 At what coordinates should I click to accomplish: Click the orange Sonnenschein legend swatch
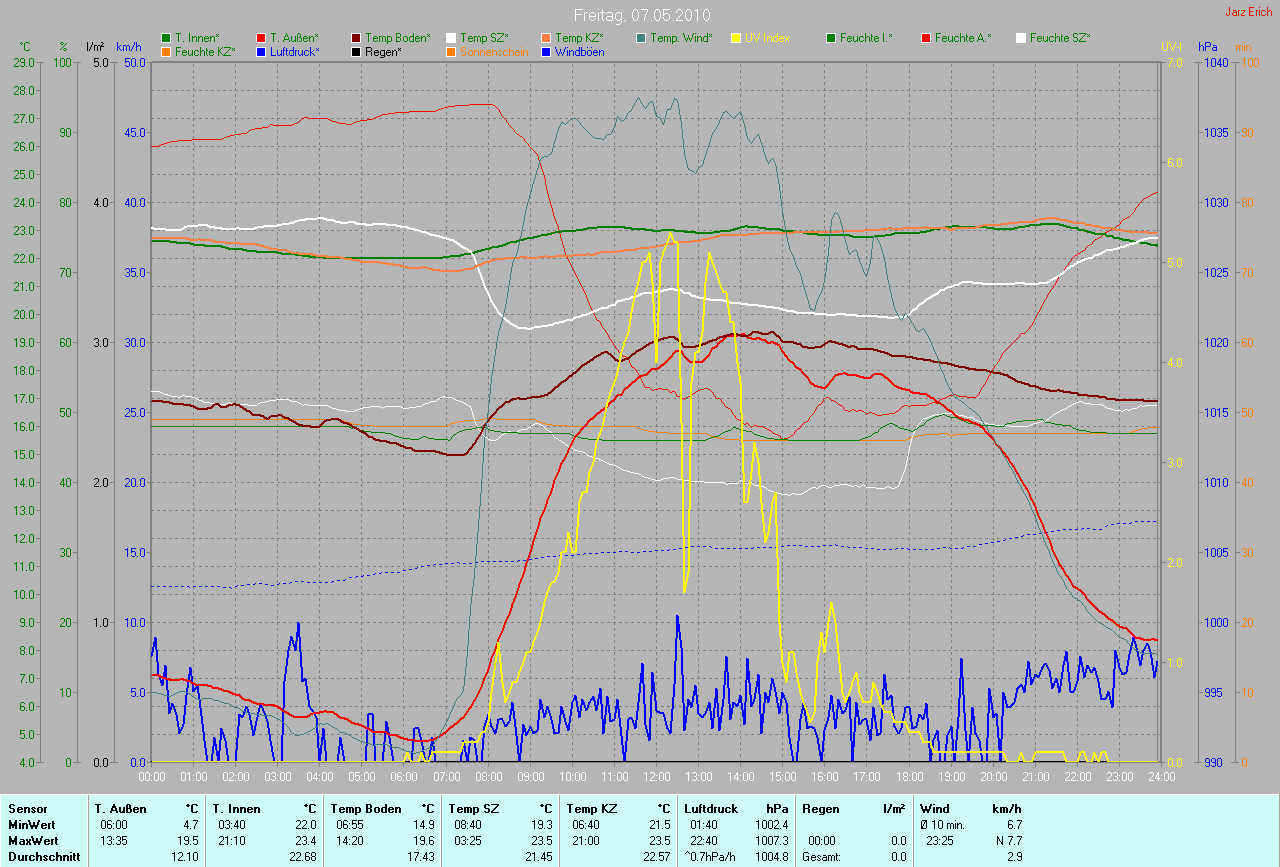pyautogui.click(x=451, y=51)
